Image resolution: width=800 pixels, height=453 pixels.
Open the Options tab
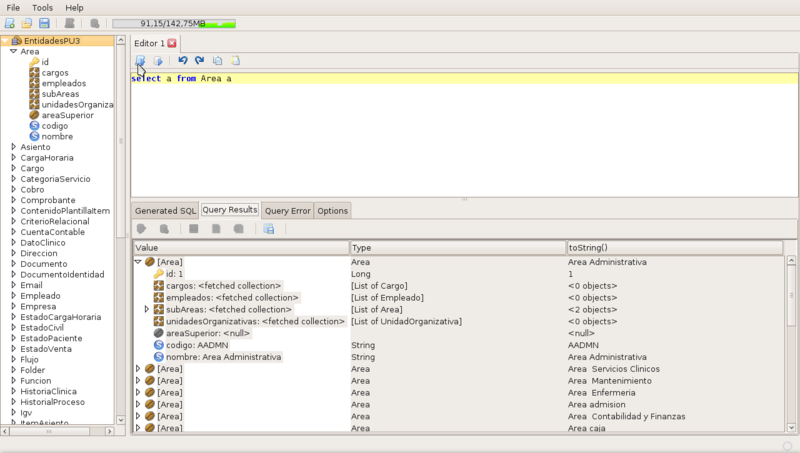333,211
